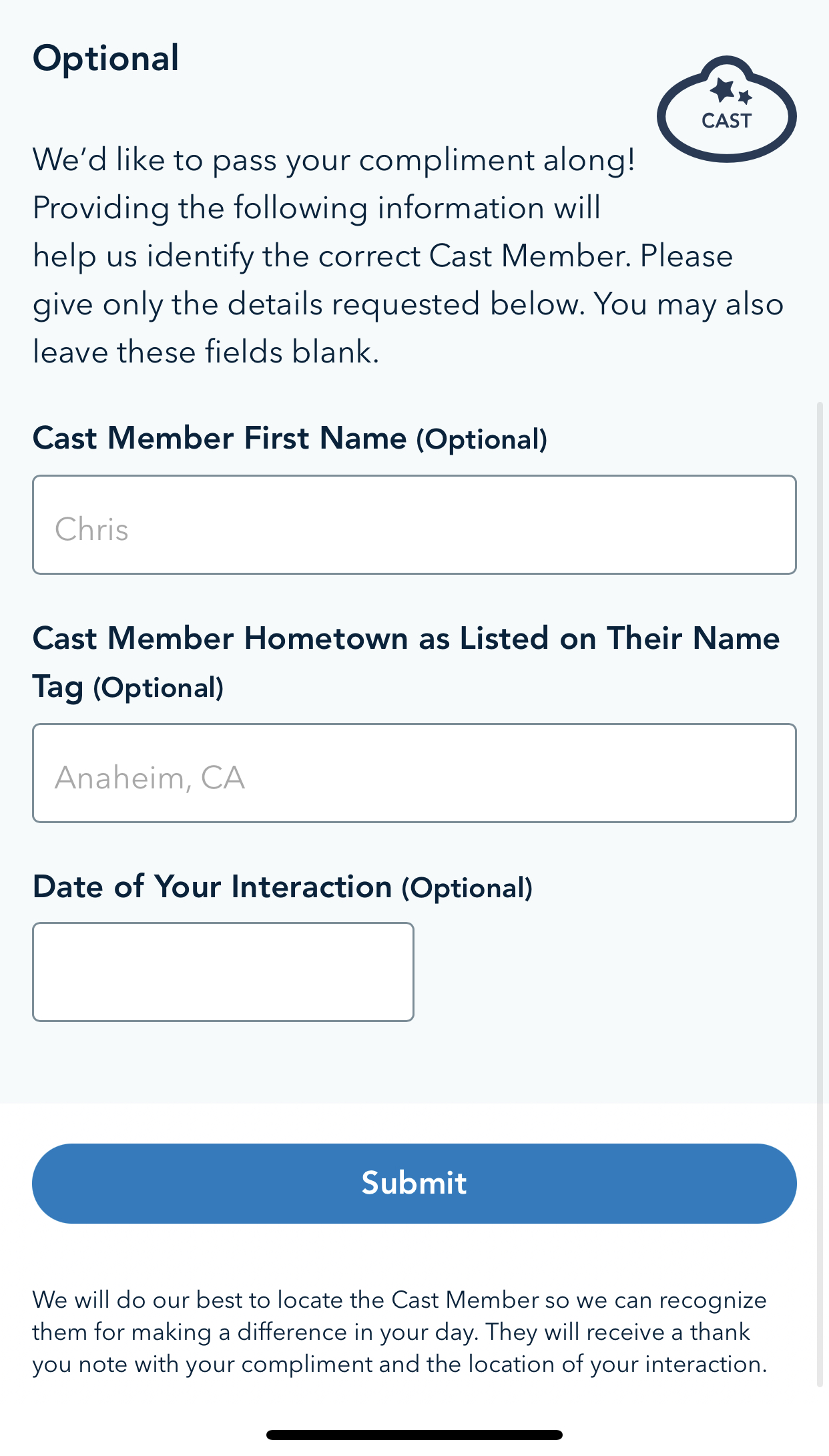This screenshot has width=829, height=1456.
Task: Click the "Optional" section heading
Action: coord(106,58)
